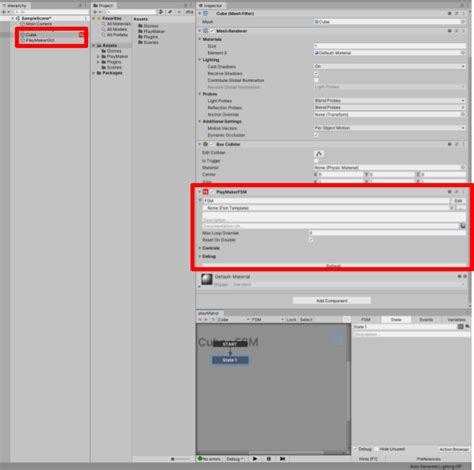474x470 pixels.
Task: Open Light Probes dropdown
Action: tap(389, 101)
